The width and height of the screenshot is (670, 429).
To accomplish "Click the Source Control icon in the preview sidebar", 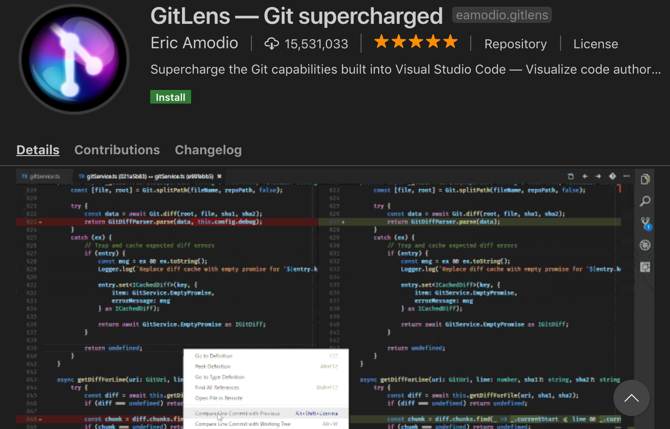I will pyautogui.click(x=646, y=223).
